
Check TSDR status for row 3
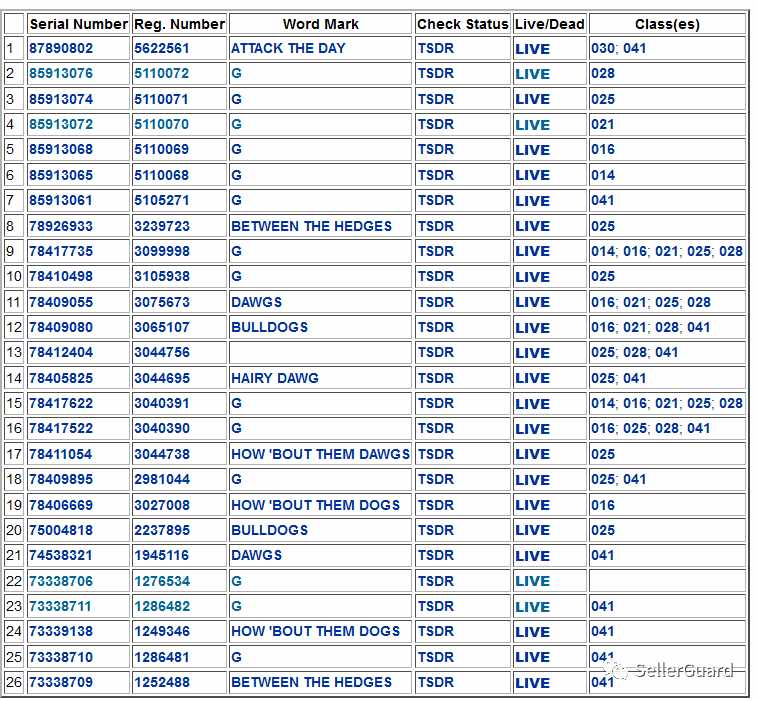436,99
